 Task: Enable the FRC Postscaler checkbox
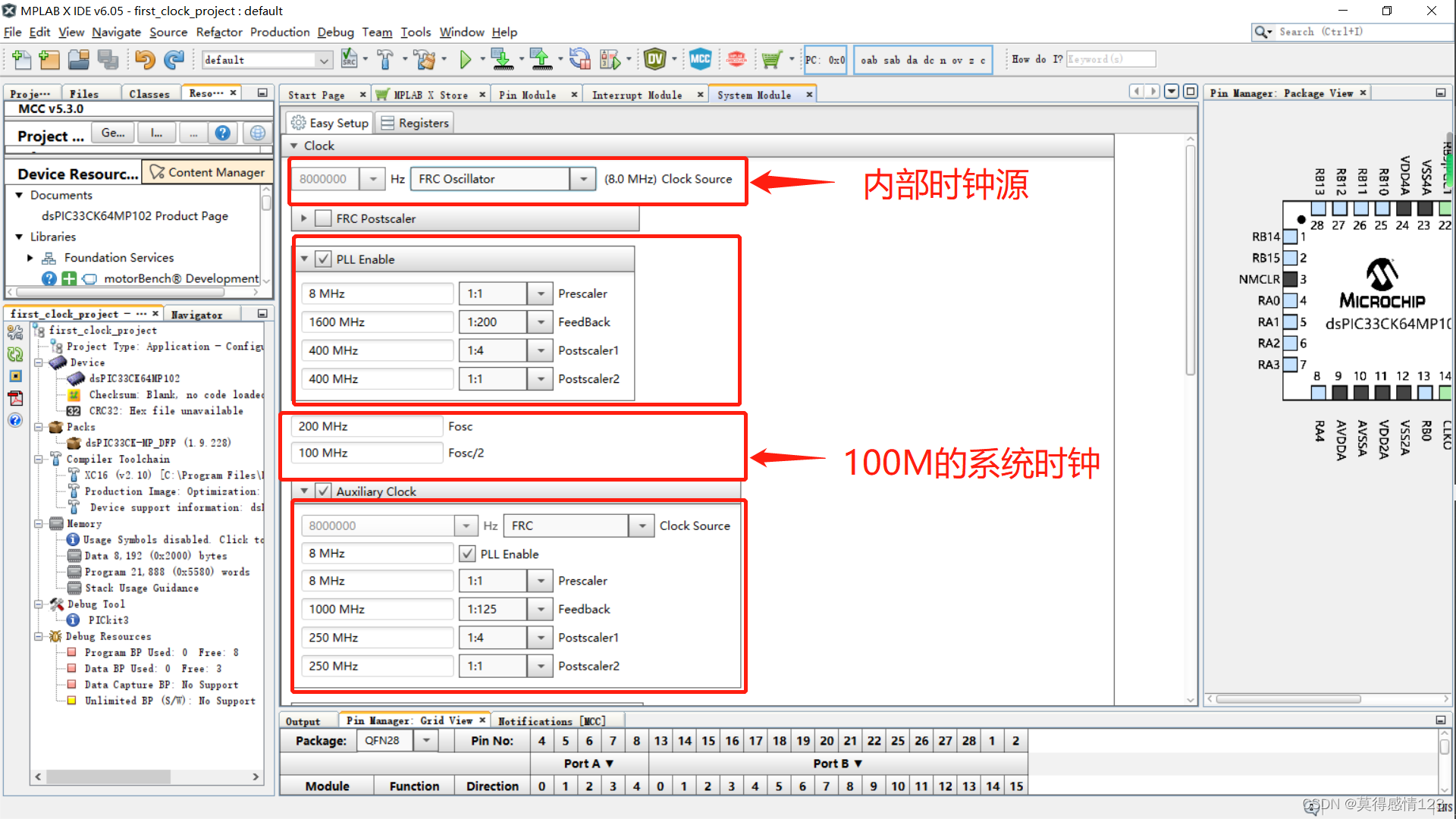click(323, 218)
